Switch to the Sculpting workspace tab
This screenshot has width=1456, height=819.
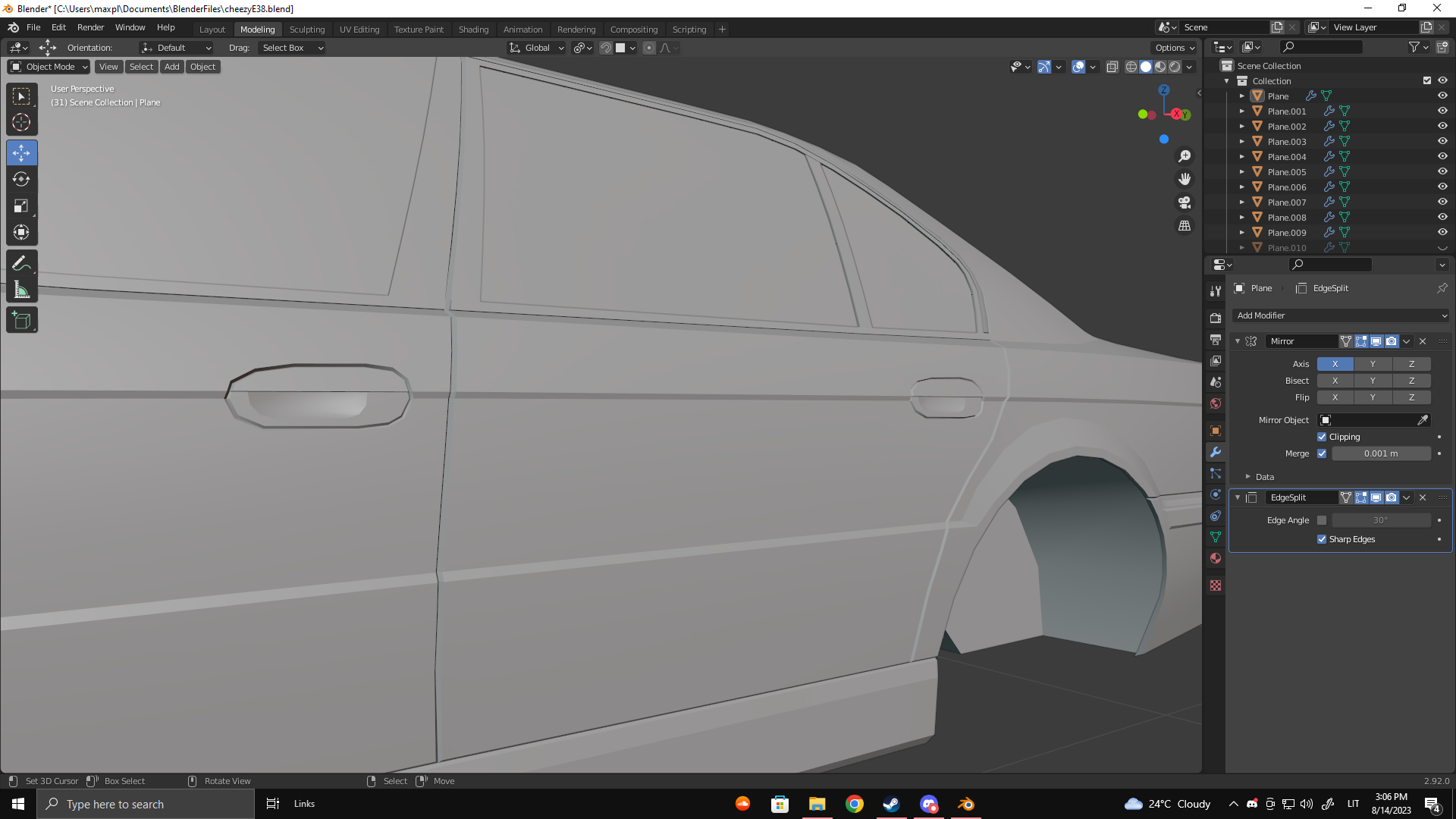(x=306, y=30)
